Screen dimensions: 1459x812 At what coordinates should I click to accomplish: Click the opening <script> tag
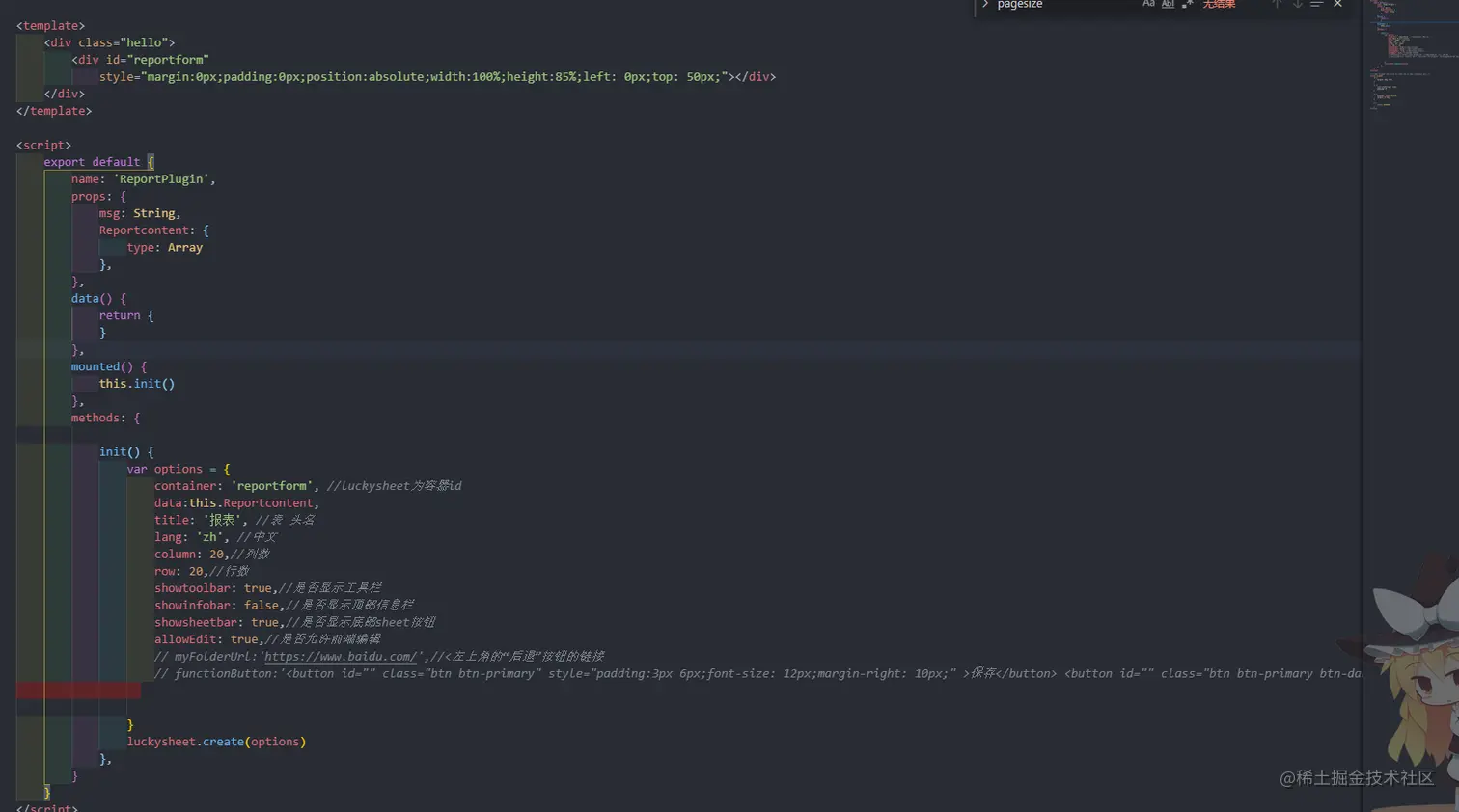click(43, 146)
